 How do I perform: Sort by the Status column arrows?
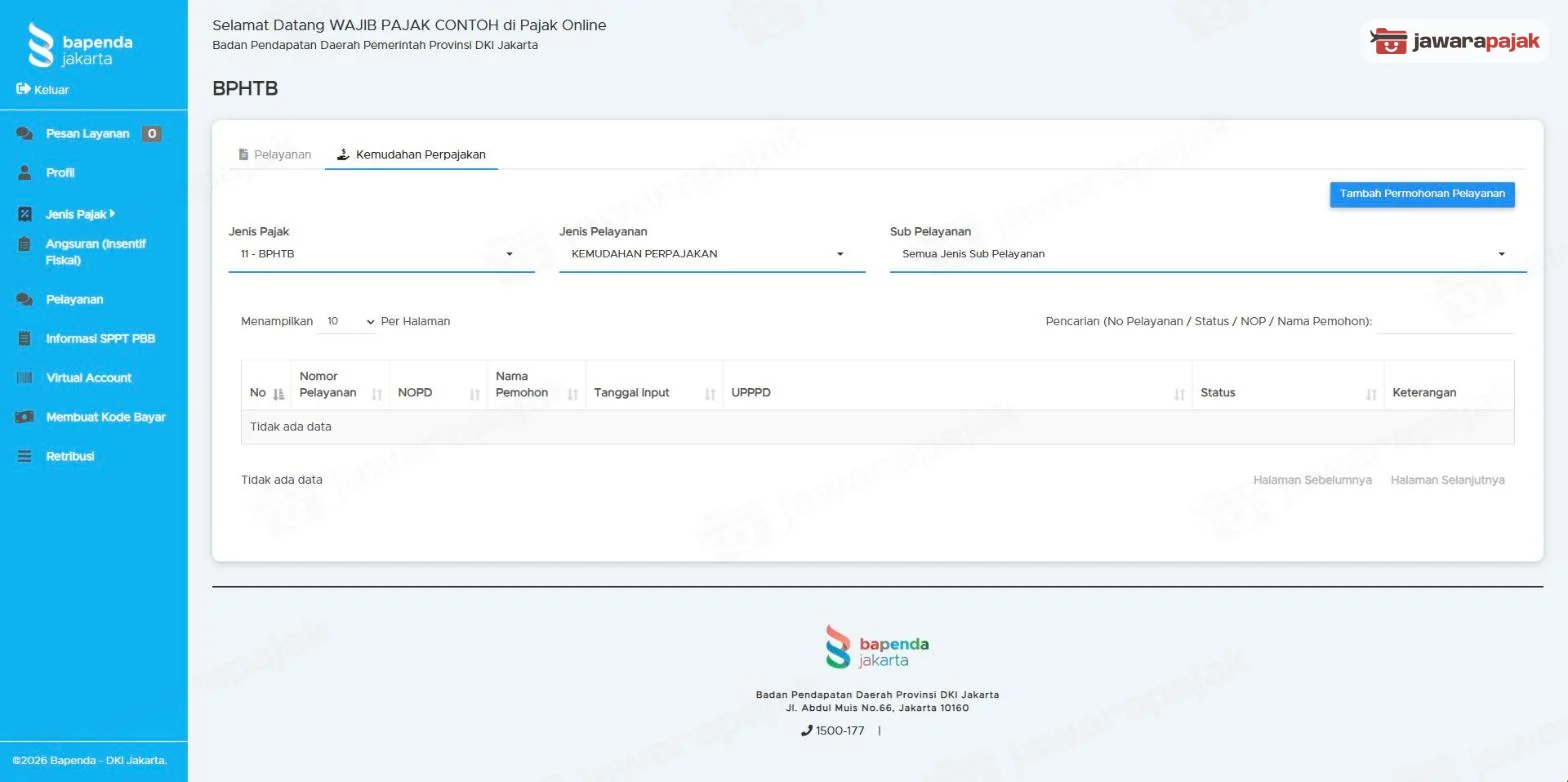(1372, 394)
